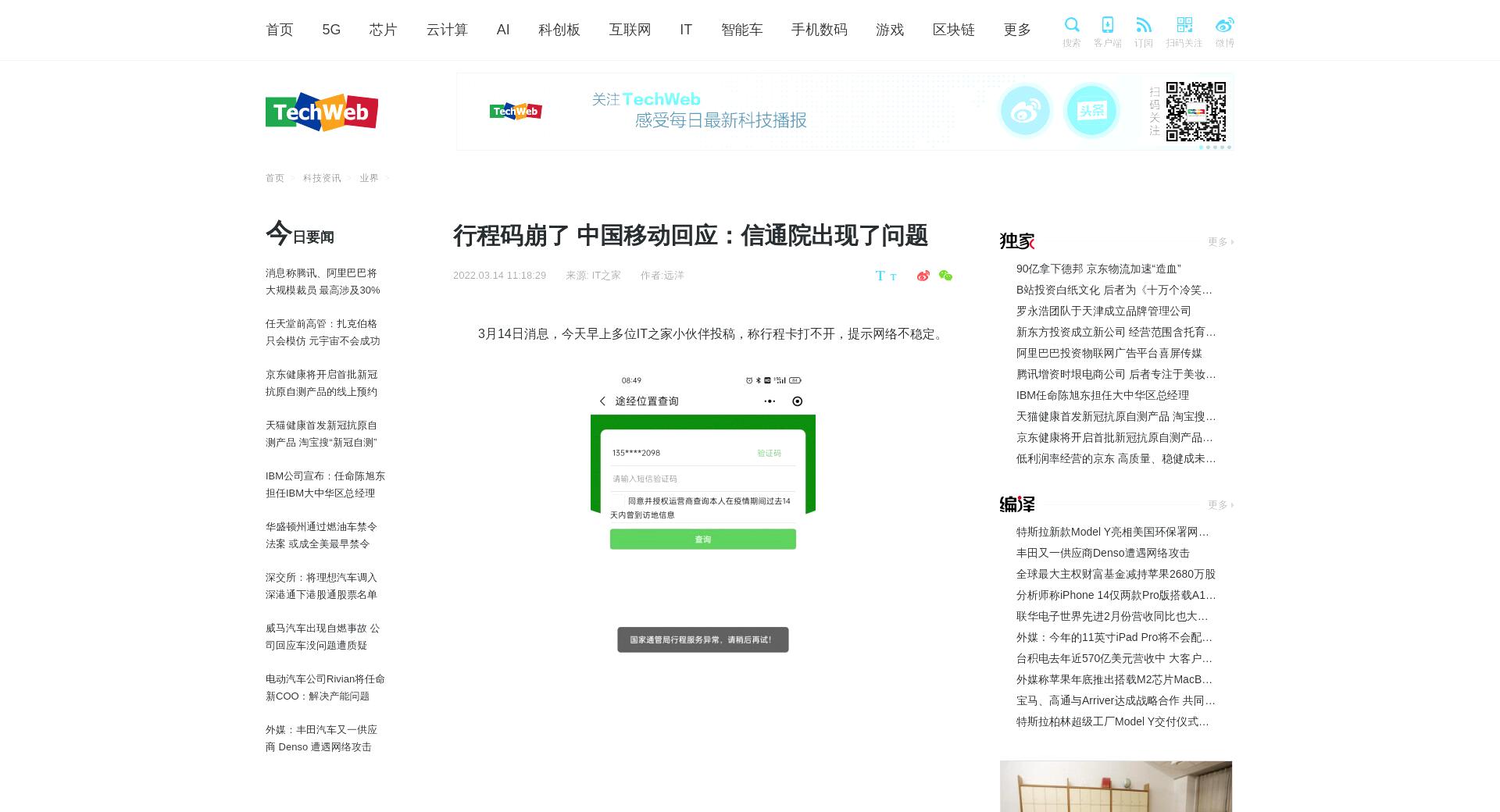Share article to WeChat green icon
This screenshot has height=812, width=1500.
(x=945, y=276)
